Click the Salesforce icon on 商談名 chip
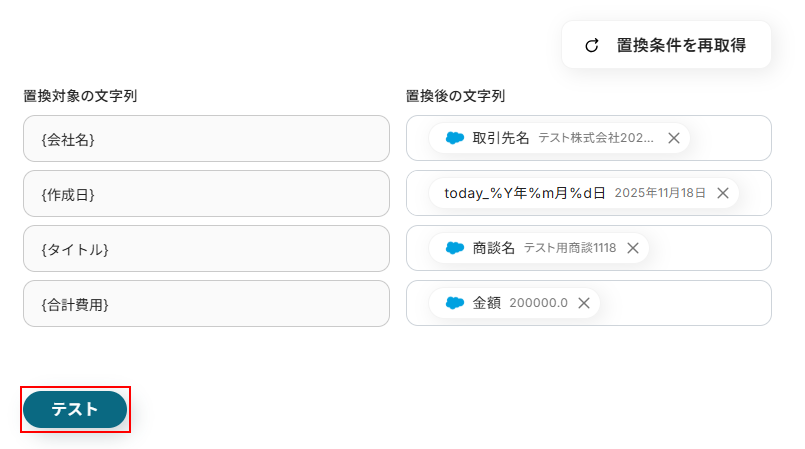Screen dimensions: 805x449 click(x=455, y=248)
